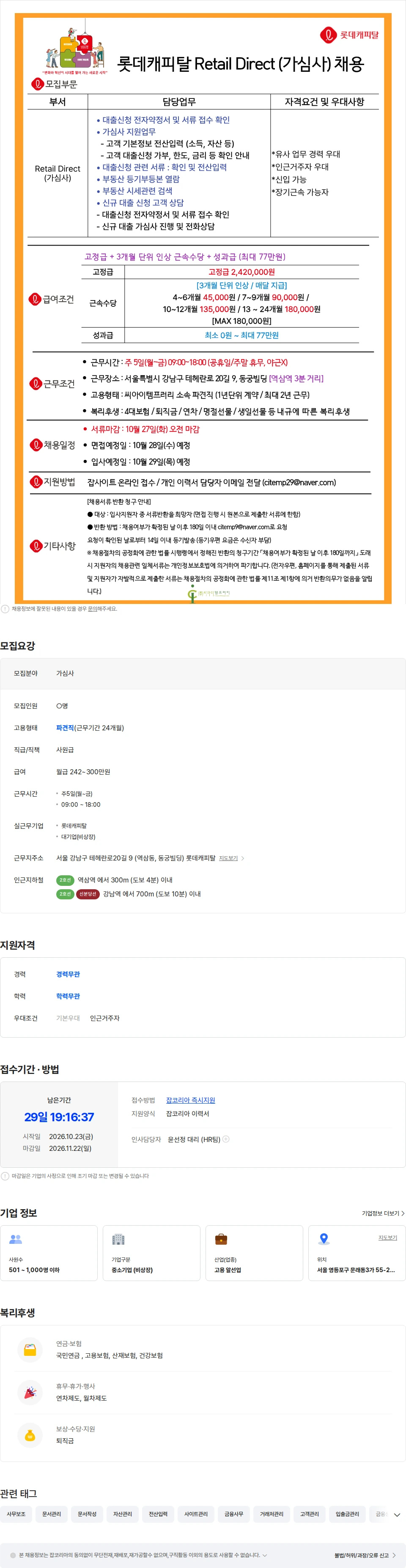Click the 501 ~ 1,000명 이하 employee count

pyautogui.click(x=34, y=1270)
